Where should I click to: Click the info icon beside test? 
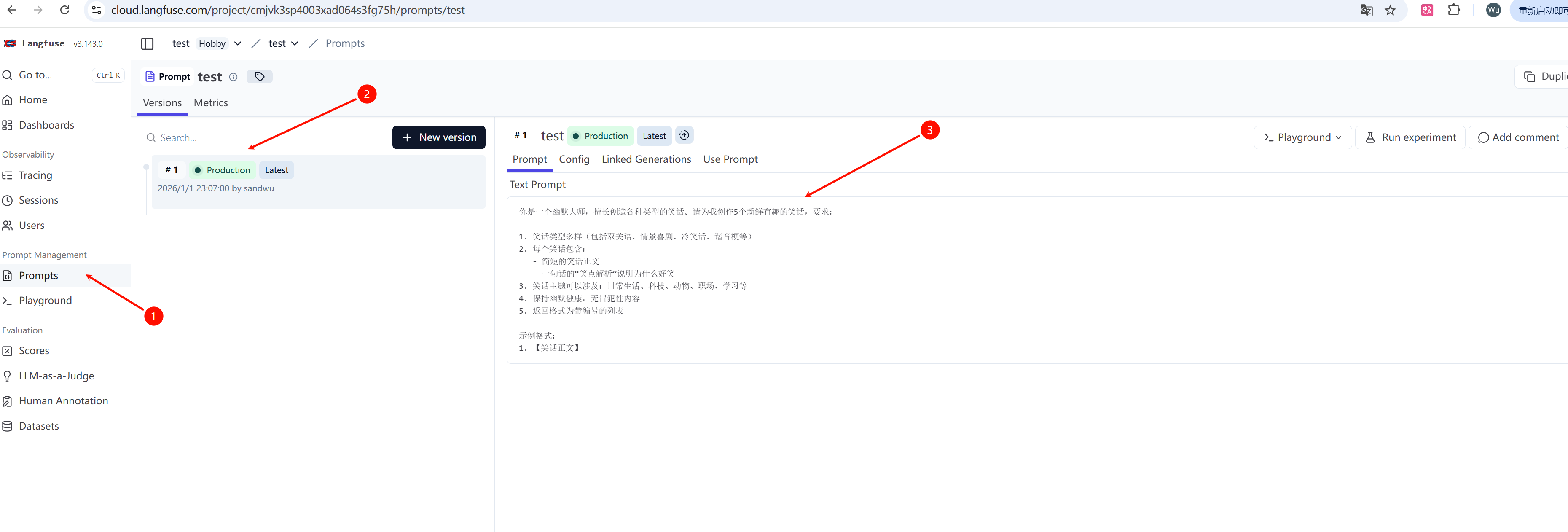[x=233, y=77]
